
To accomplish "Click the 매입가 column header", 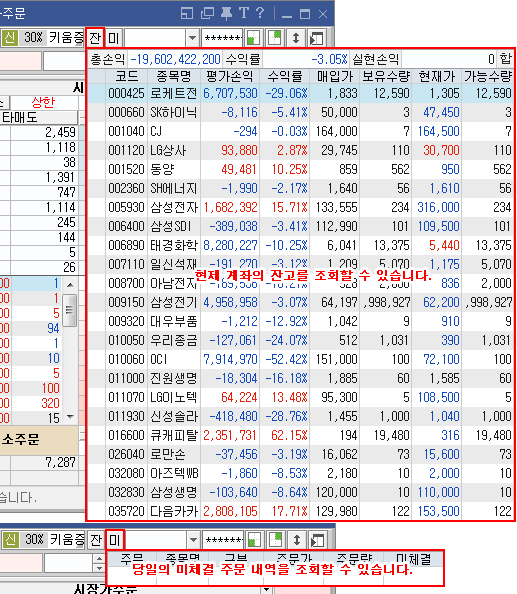I will (x=335, y=77).
